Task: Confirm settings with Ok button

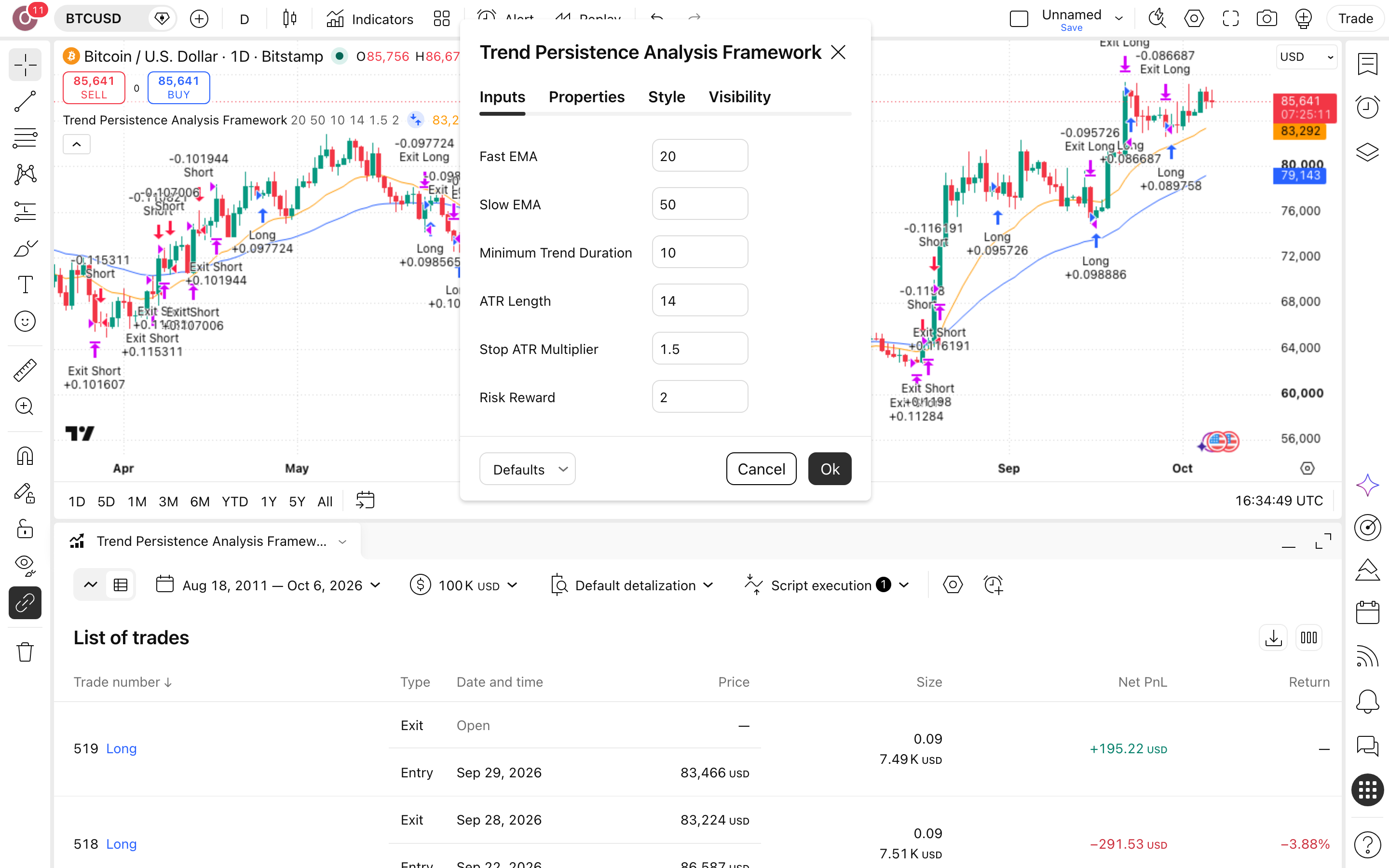Action: (x=830, y=469)
